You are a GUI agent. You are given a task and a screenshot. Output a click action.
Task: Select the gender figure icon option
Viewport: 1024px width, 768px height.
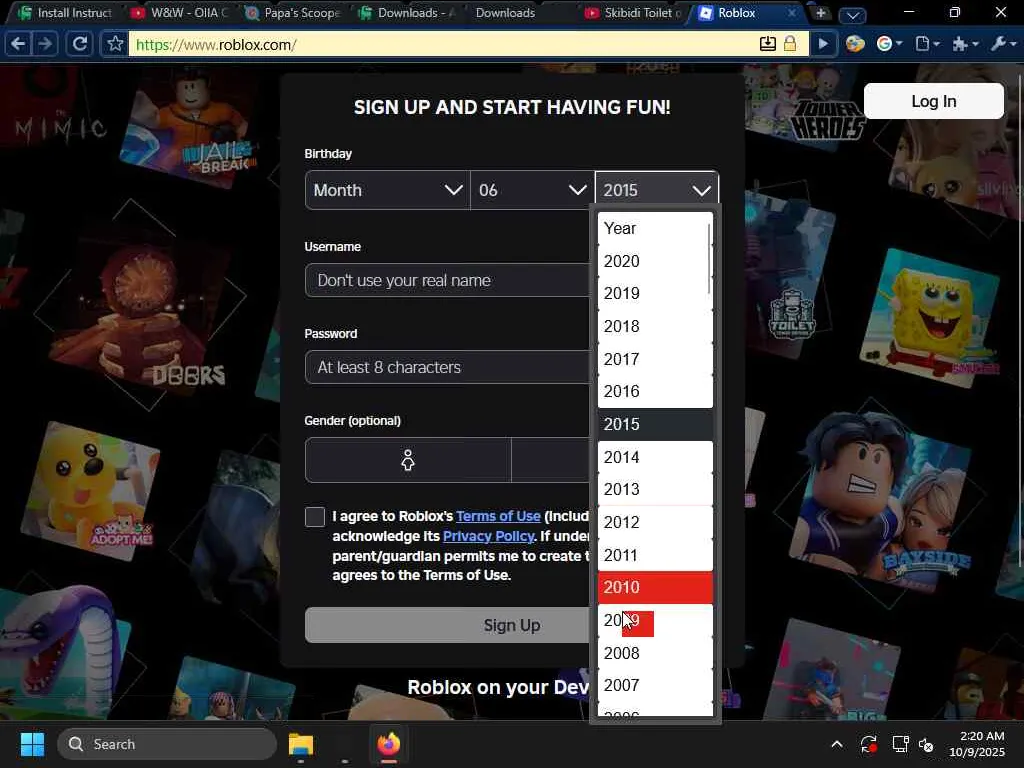pos(408,460)
